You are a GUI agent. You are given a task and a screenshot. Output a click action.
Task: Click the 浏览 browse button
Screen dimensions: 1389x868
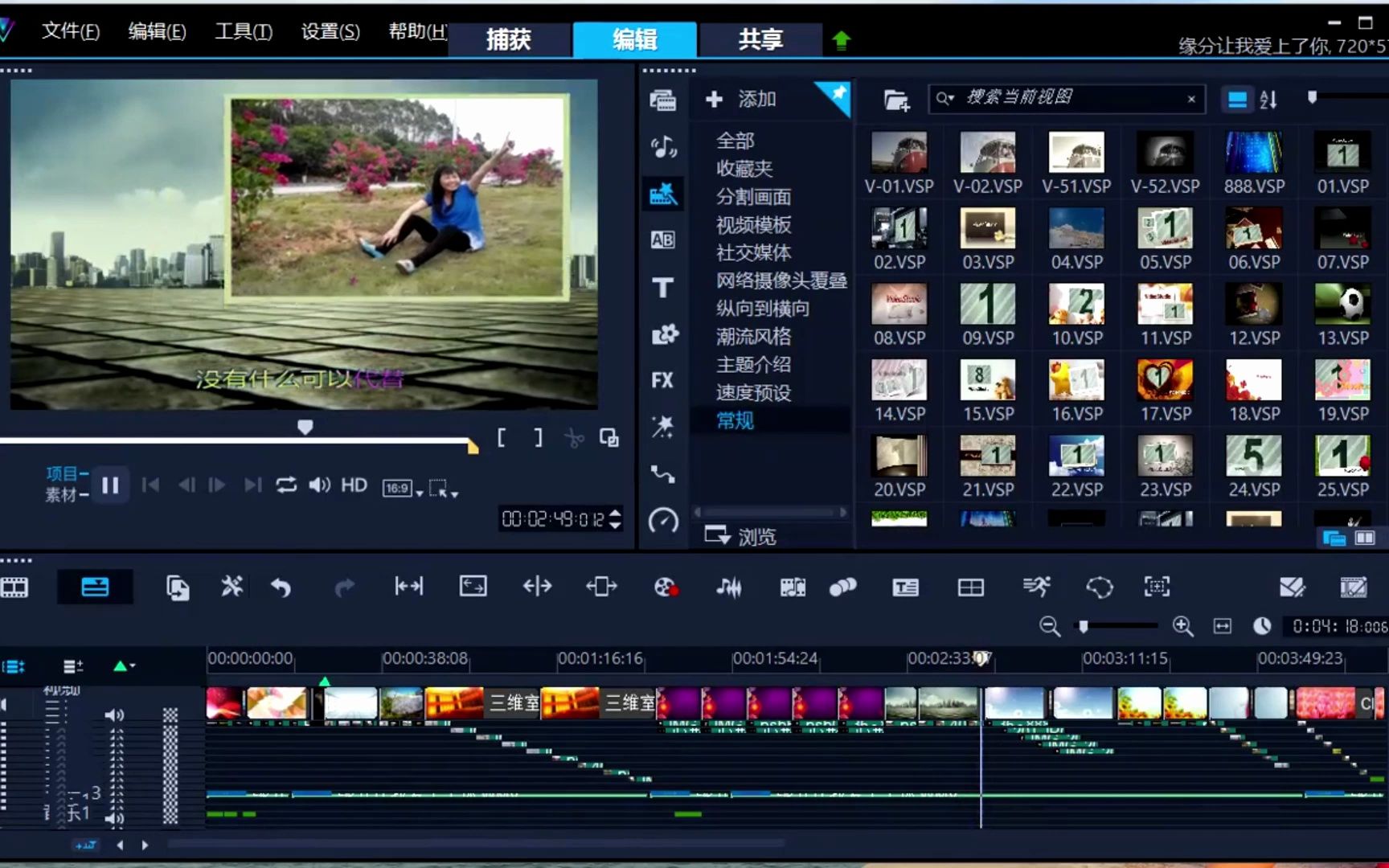click(x=740, y=536)
